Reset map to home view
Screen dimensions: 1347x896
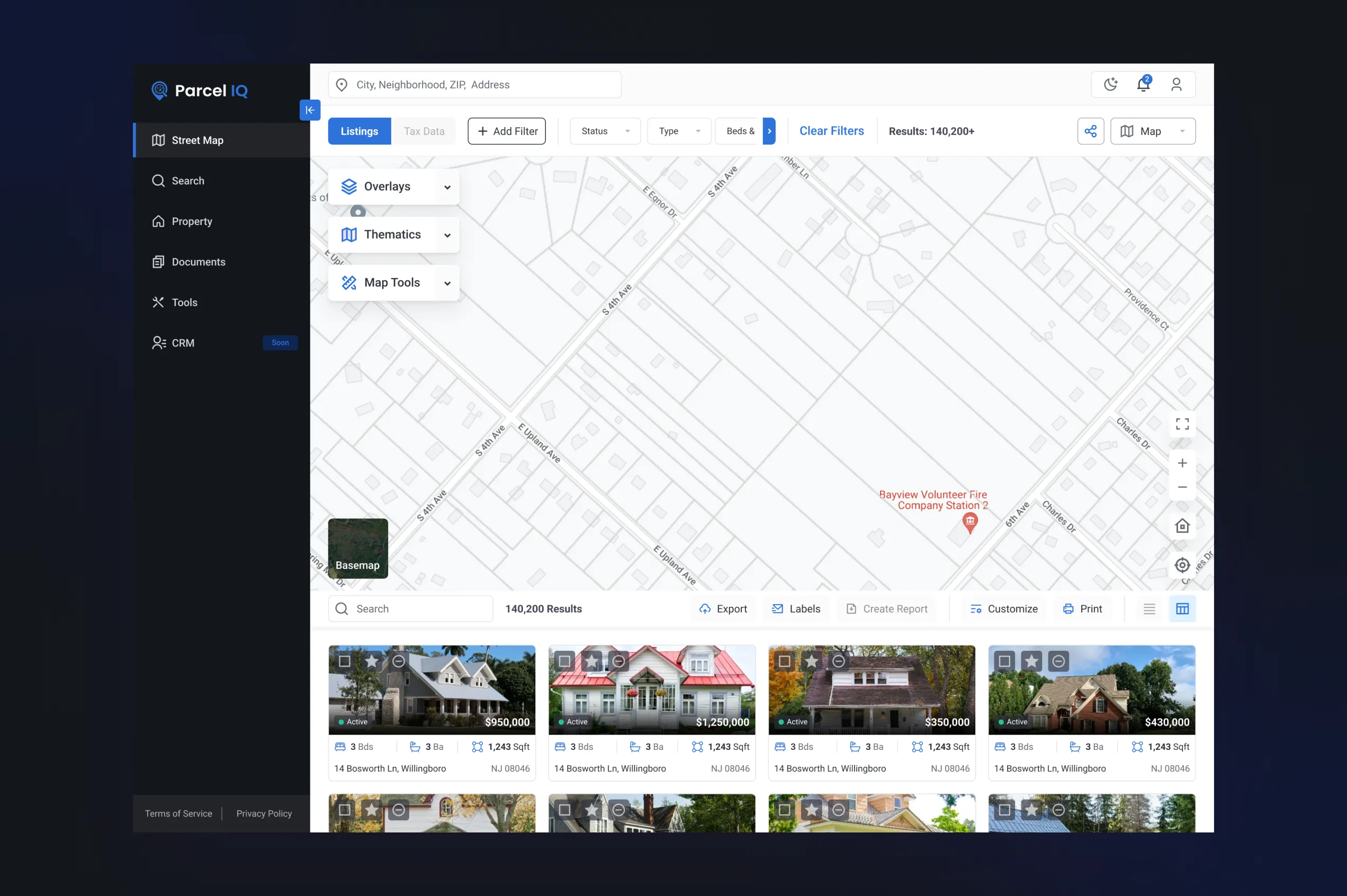coord(1182,526)
